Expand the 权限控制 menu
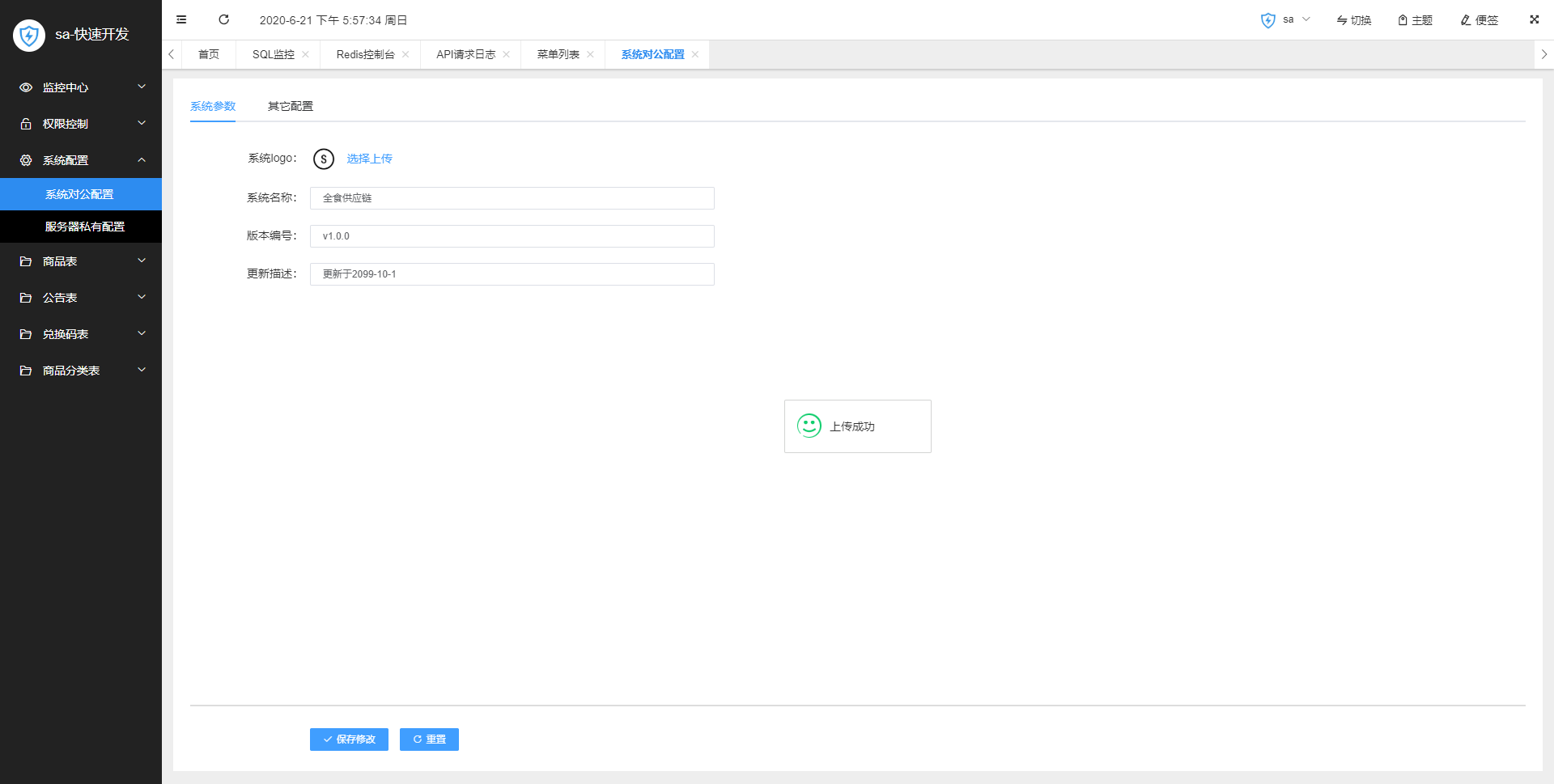 81,124
